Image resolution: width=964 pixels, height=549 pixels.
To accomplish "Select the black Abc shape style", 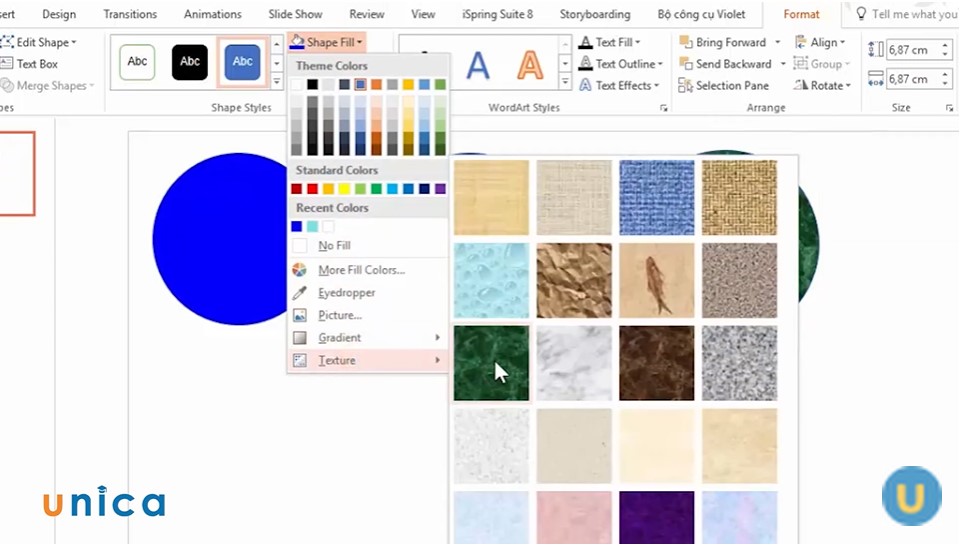I will tap(189, 62).
